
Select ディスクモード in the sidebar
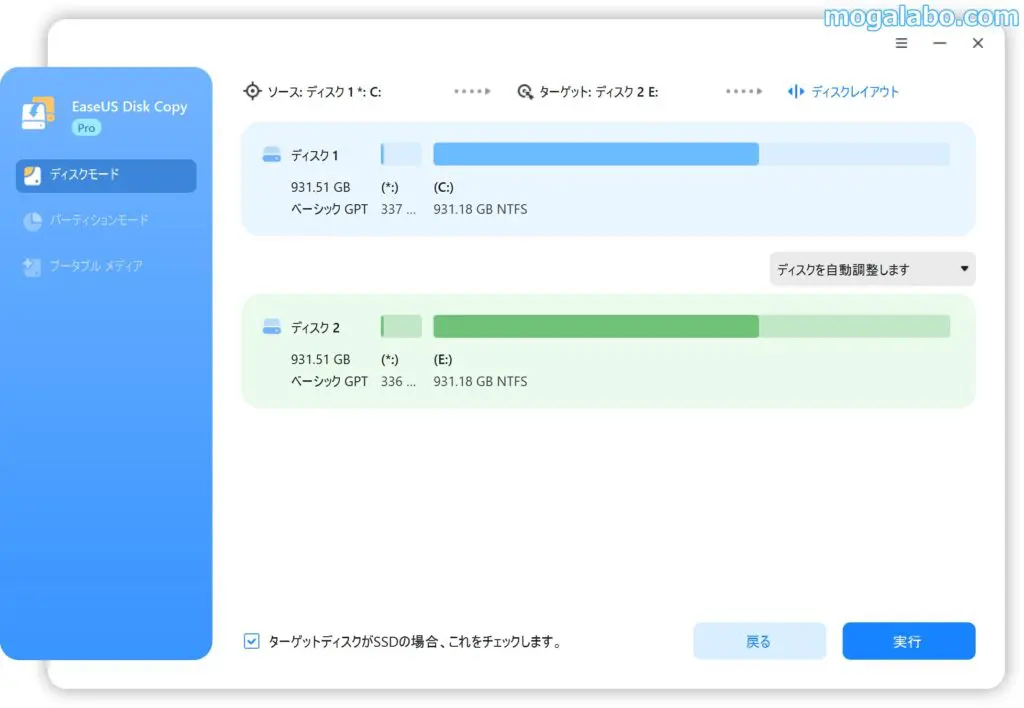coord(106,176)
